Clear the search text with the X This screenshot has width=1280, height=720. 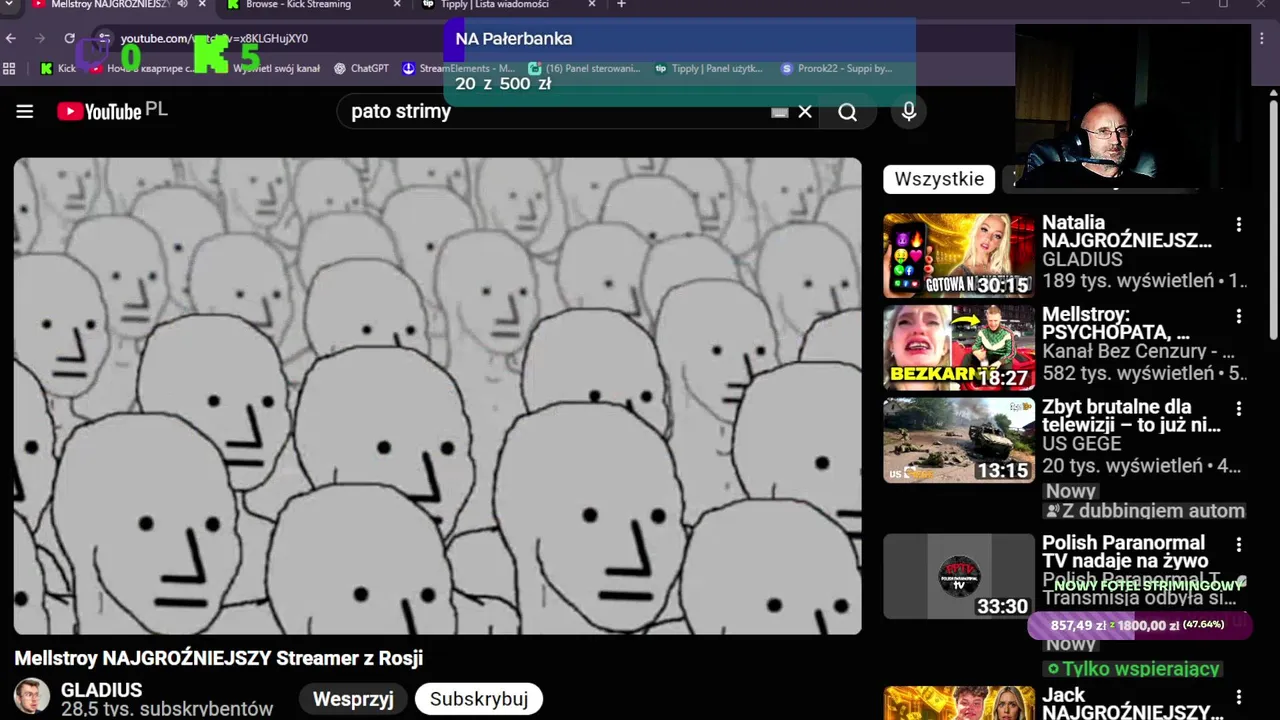(805, 112)
